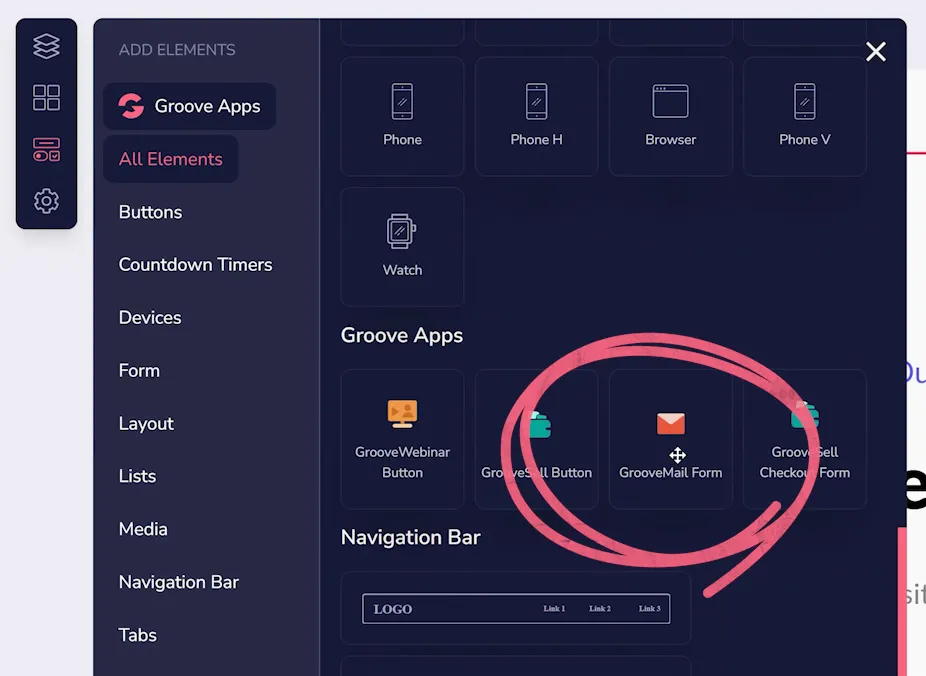The width and height of the screenshot is (926, 676).
Task: Open the Navigation Bar category
Action: [x=178, y=582]
